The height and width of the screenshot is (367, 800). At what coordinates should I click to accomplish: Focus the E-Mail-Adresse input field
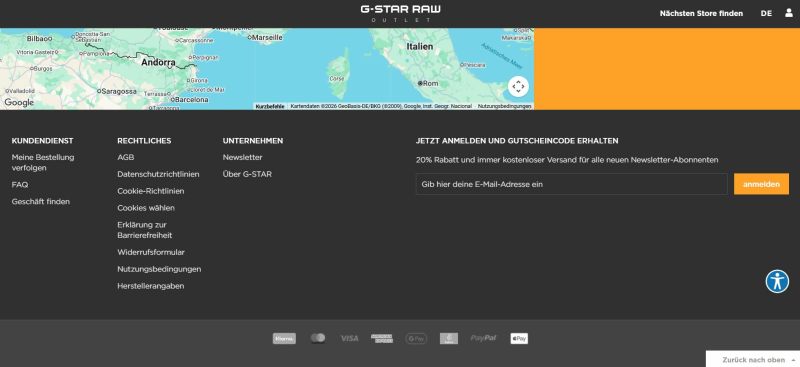571,184
